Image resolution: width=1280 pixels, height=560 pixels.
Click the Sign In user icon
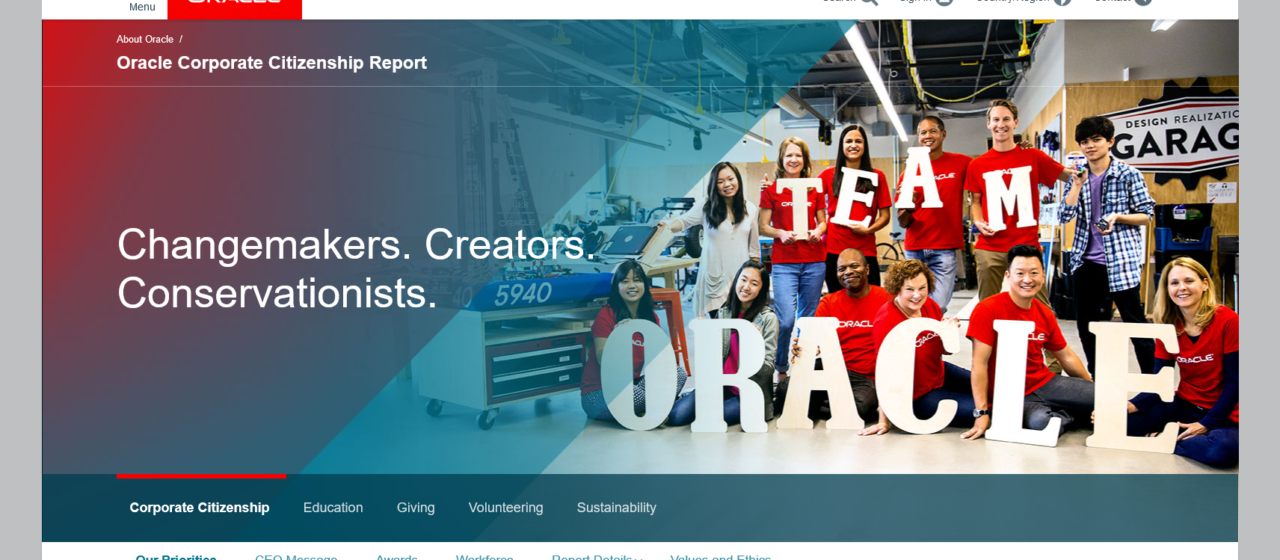943,2
